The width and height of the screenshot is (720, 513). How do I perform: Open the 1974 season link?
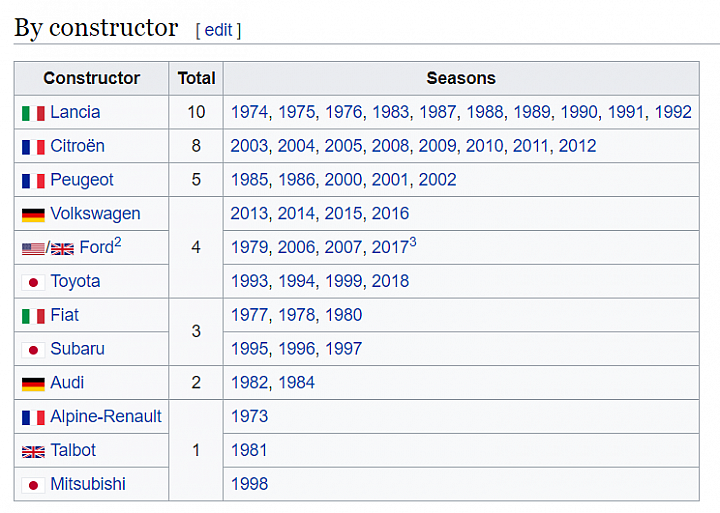pyautogui.click(x=249, y=112)
